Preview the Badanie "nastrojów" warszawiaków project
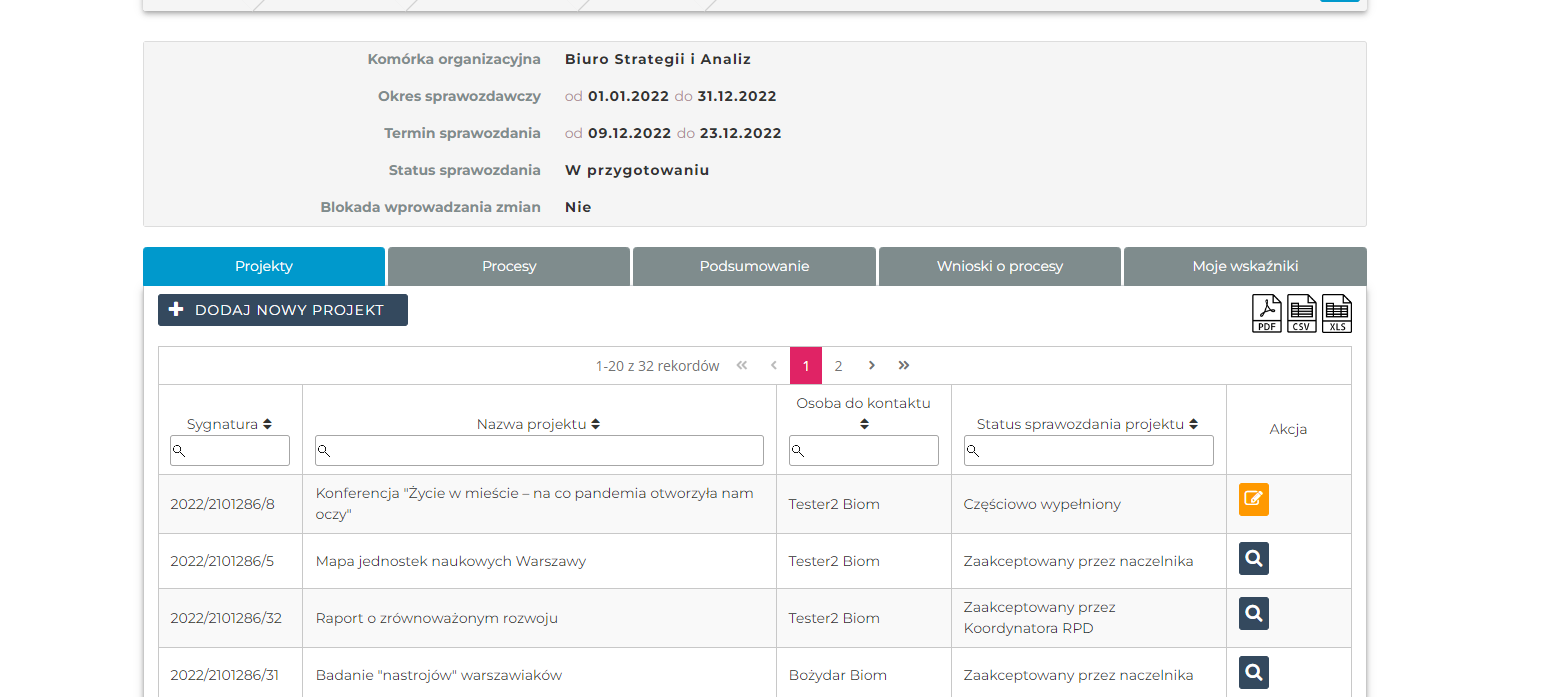 pos(1253,672)
